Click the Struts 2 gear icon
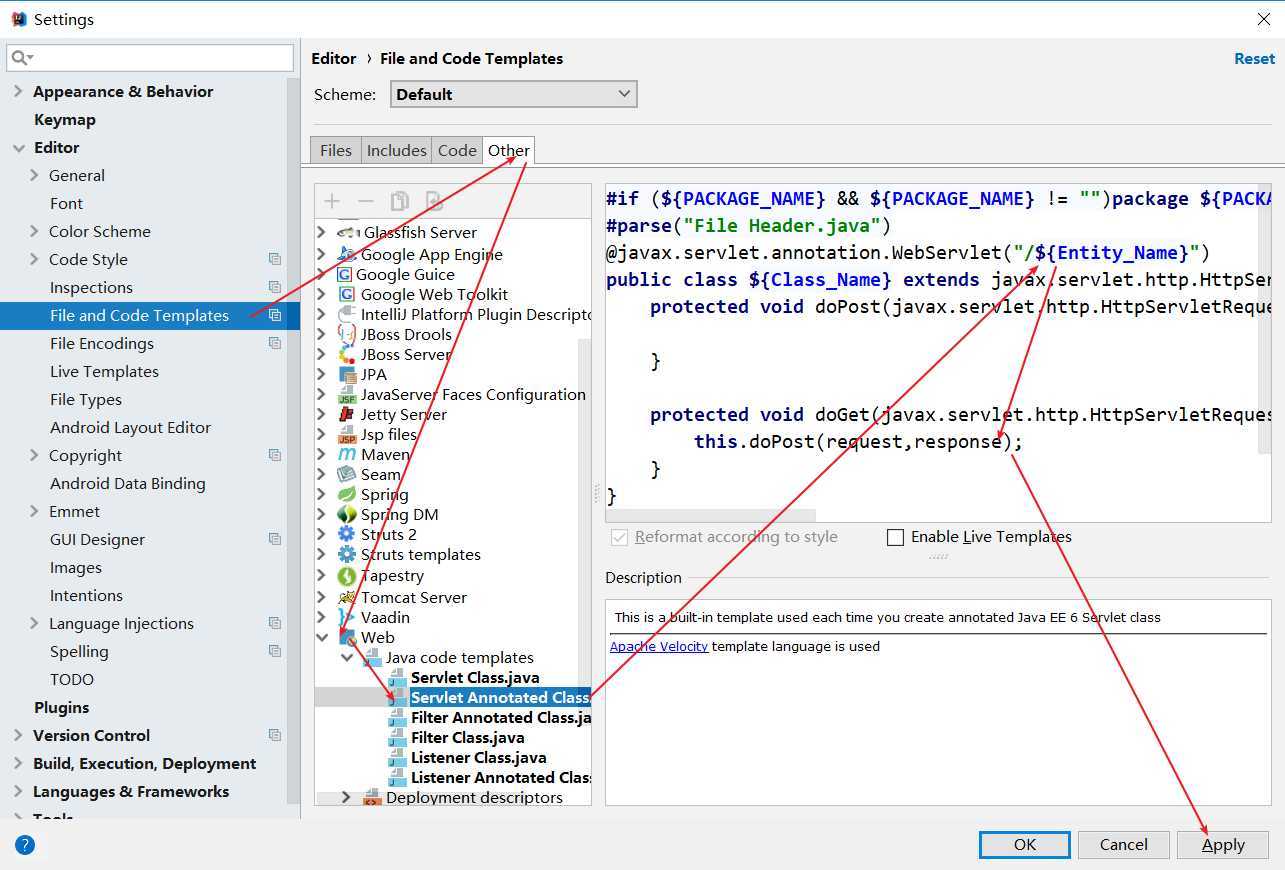Image resolution: width=1285 pixels, height=870 pixels. tap(347, 534)
